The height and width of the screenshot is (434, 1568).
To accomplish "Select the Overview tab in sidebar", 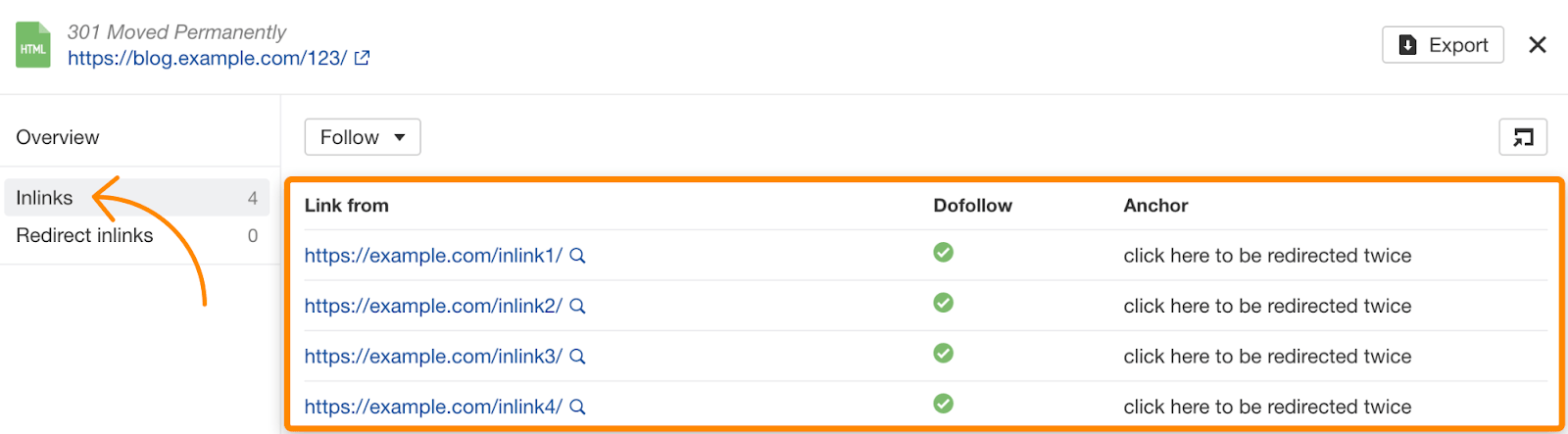I will point(58,137).
